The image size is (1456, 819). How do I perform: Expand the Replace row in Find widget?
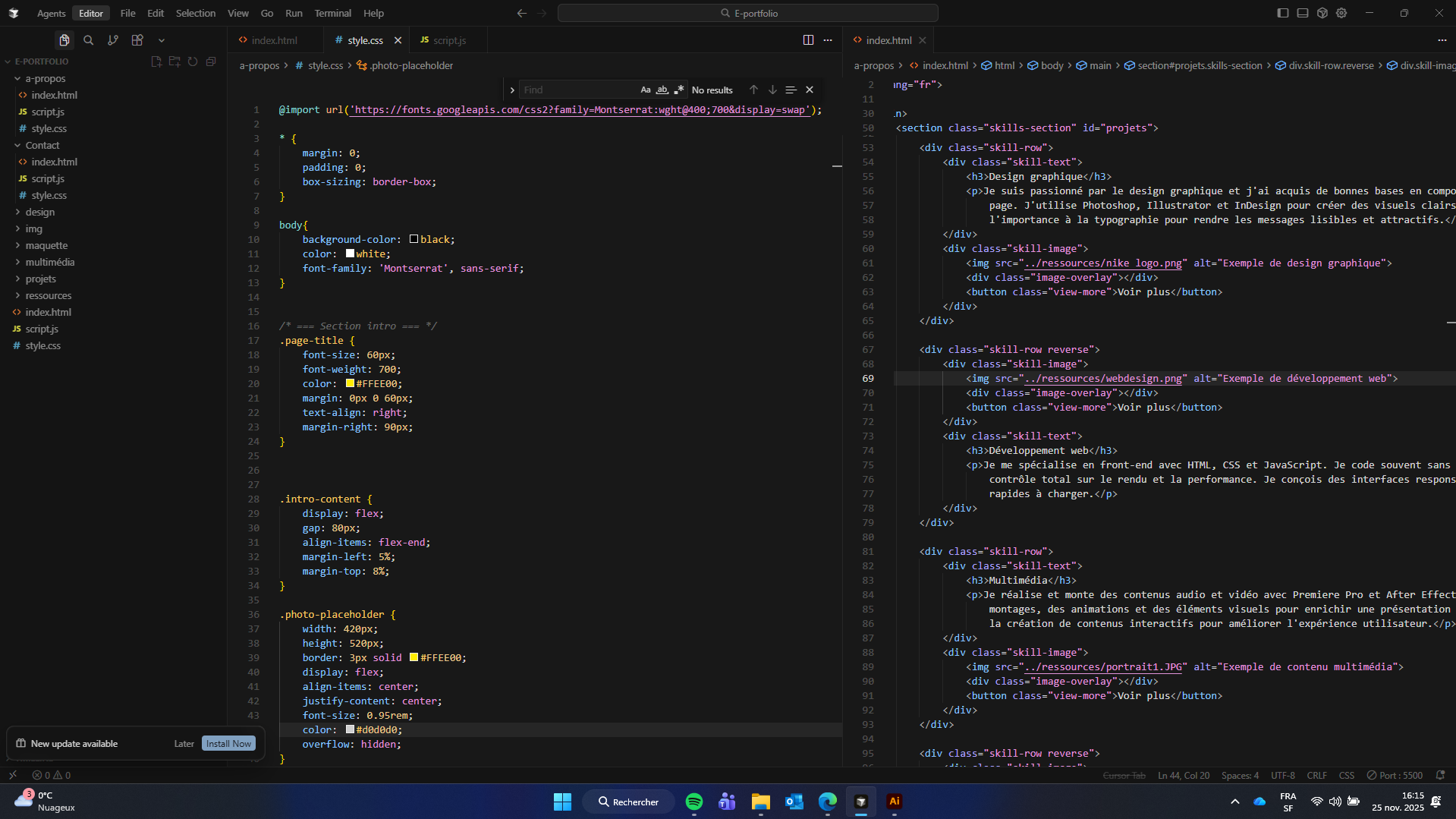pos(512,90)
